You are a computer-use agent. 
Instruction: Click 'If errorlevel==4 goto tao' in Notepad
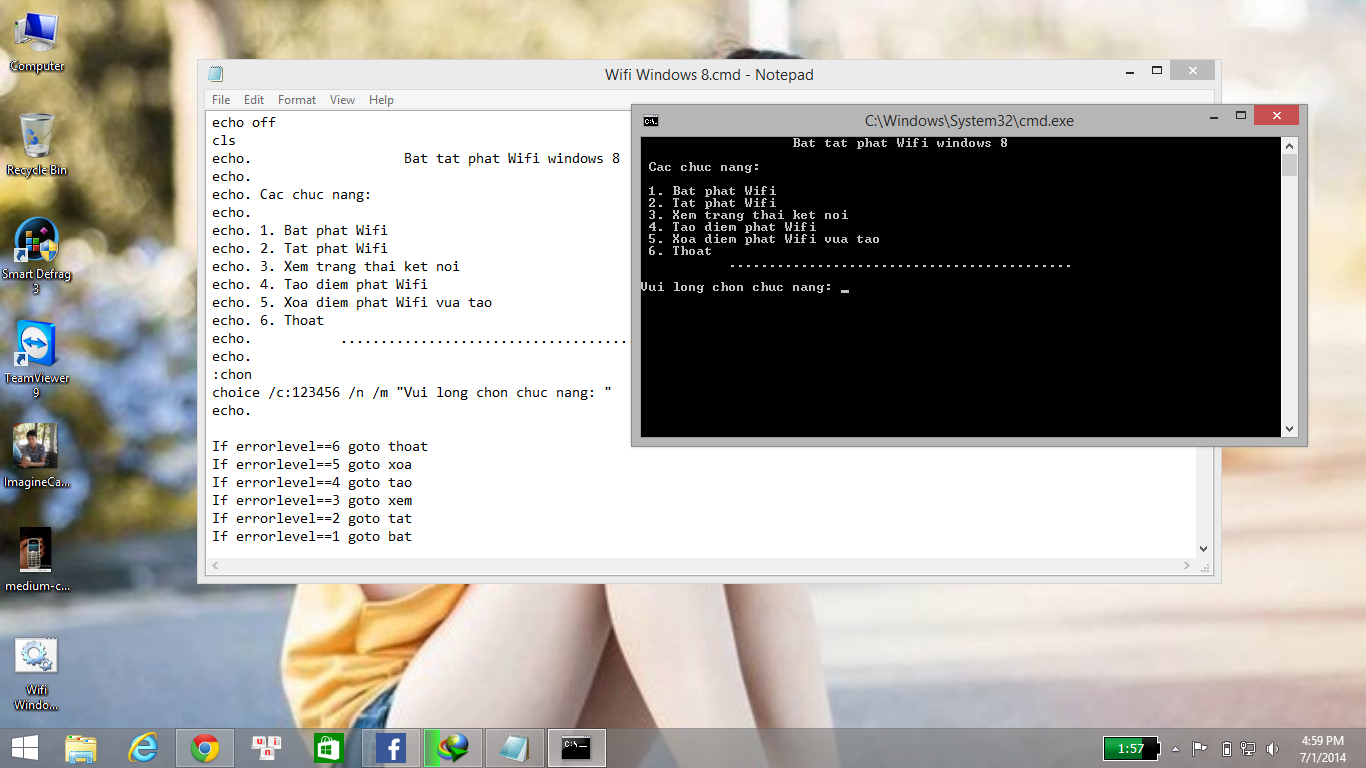[312, 482]
